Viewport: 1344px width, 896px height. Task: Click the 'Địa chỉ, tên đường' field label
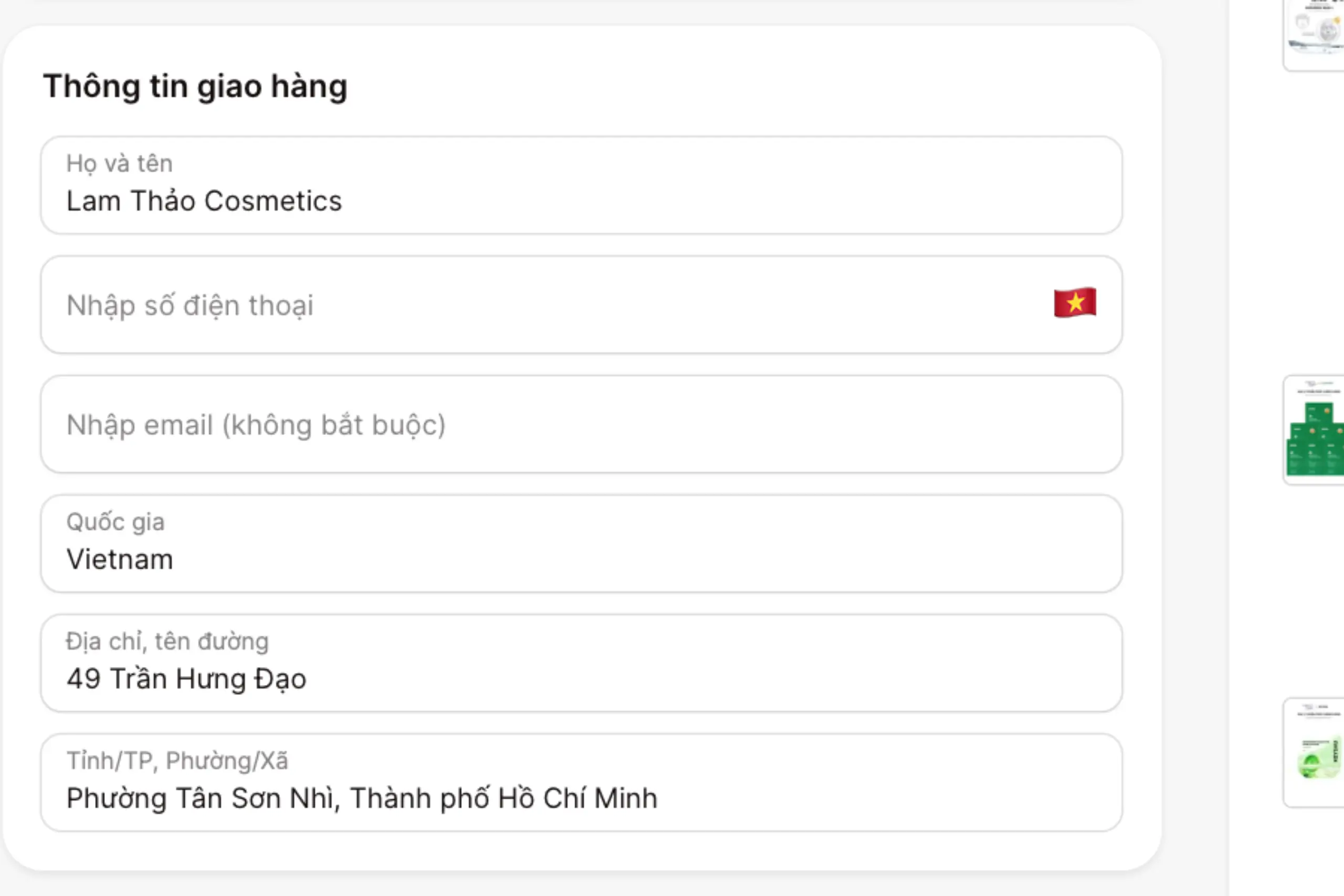(x=167, y=640)
